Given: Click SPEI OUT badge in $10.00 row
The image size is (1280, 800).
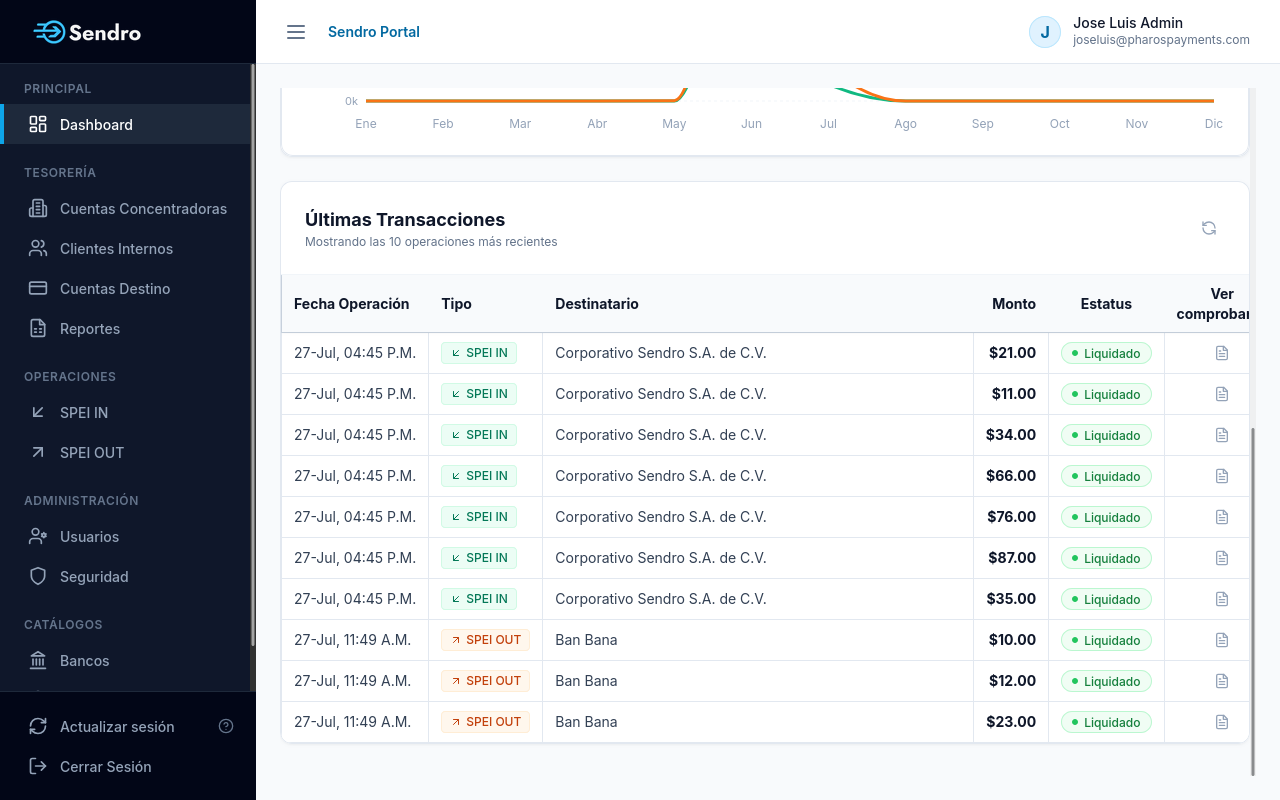Looking at the screenshot, I should [485, 640].
